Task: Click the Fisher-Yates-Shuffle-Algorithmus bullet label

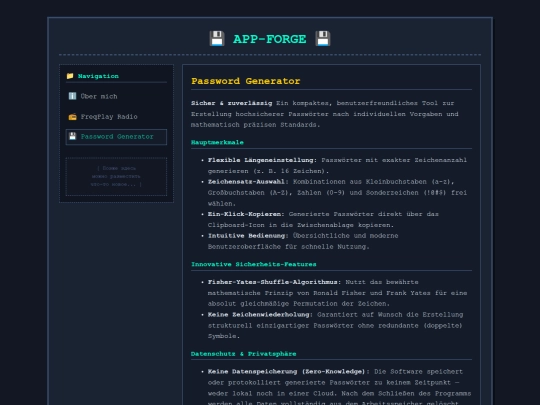Action: [274, 282]
